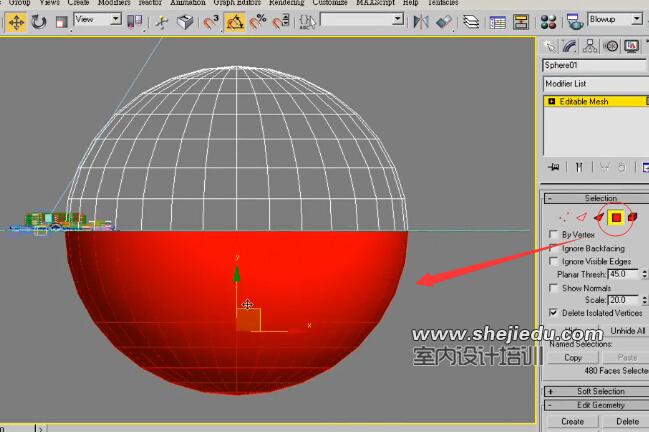Image resolution: width=649 pixels, height=432 pixels.
Task: Toggle Show End Result icon
Action: point(579,167)
